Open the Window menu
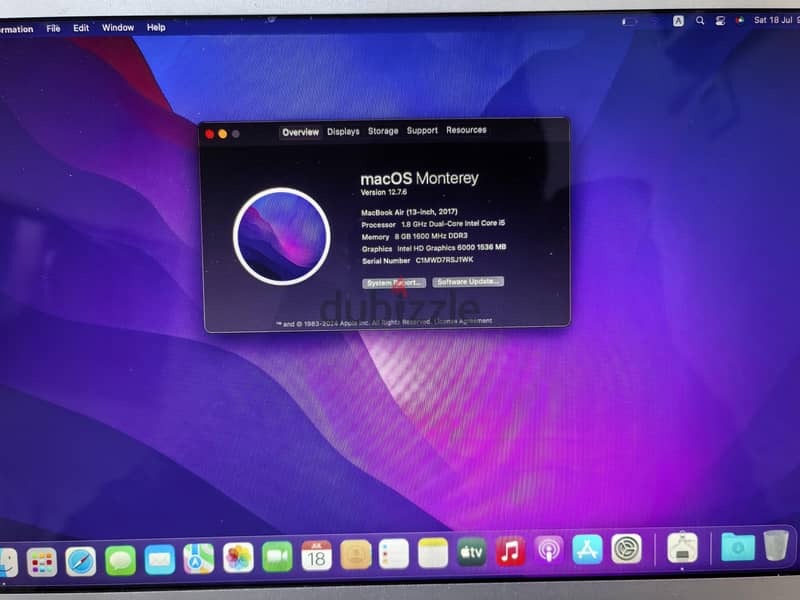Viewport: 800px width, 600px height. pyautogui.click(x=118, y=28)
